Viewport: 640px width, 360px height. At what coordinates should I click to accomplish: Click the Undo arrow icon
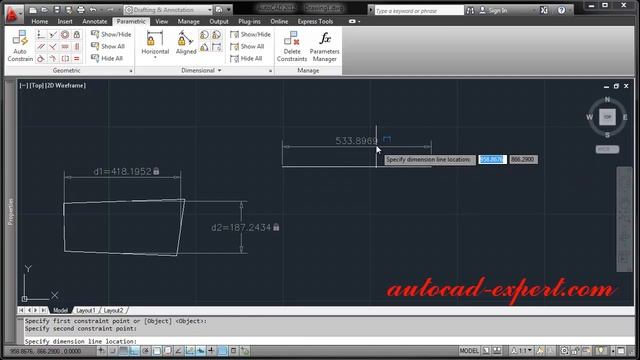click(93, 10)
